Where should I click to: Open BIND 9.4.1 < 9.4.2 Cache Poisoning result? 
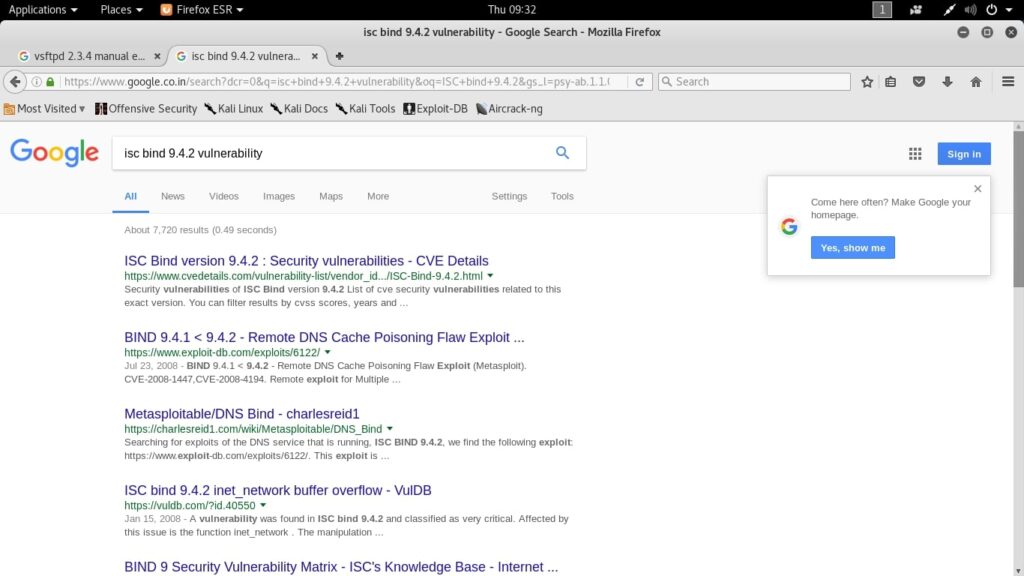point(324,337)
